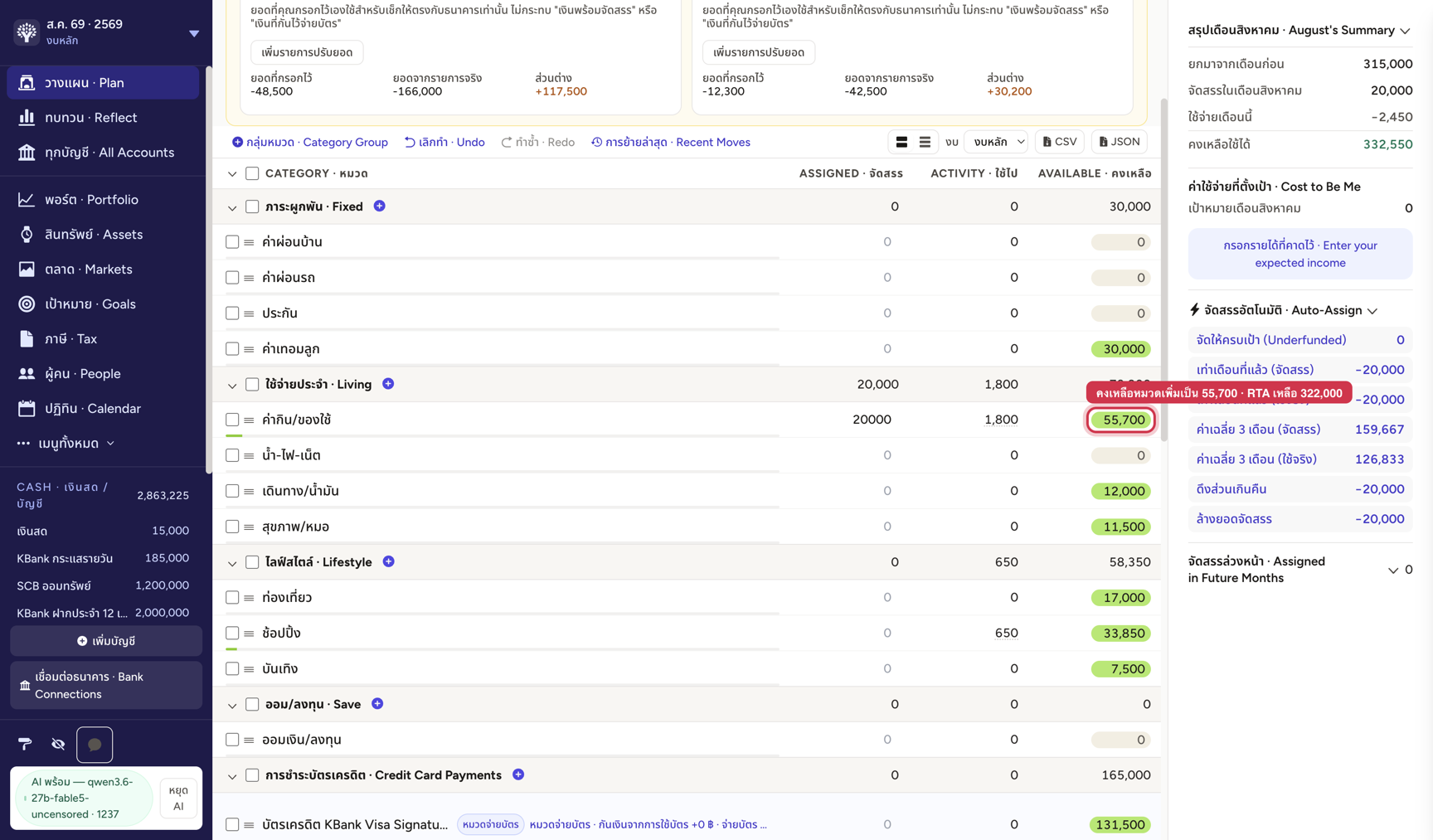Click the plus icon beside Living group
The image size is (1433, 840).
coord(388,384)
